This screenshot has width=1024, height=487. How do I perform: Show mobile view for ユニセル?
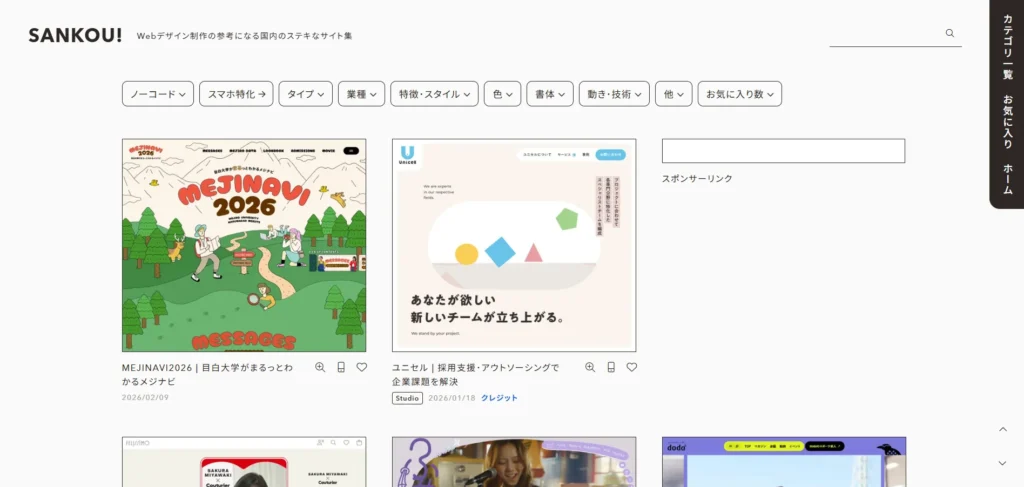[x=611, y=368]
